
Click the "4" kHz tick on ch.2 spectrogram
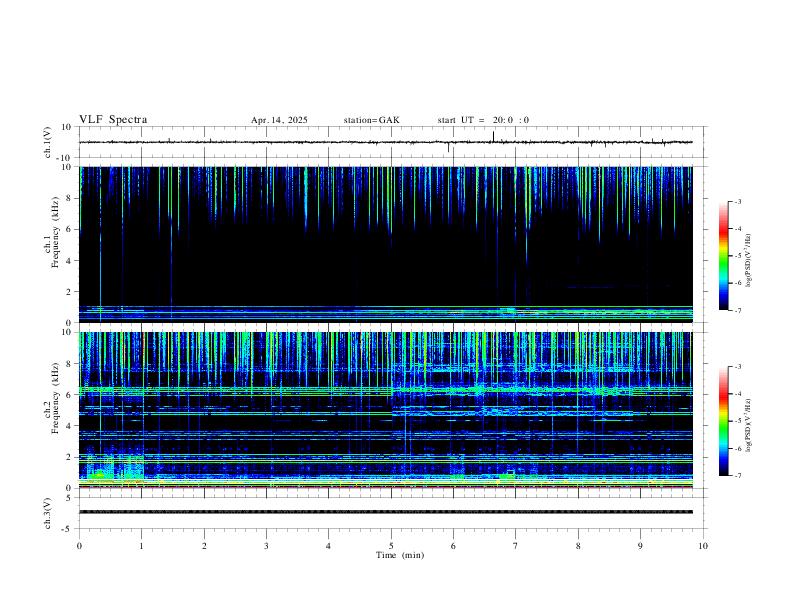pyautogui.click(x=70, y=426)
